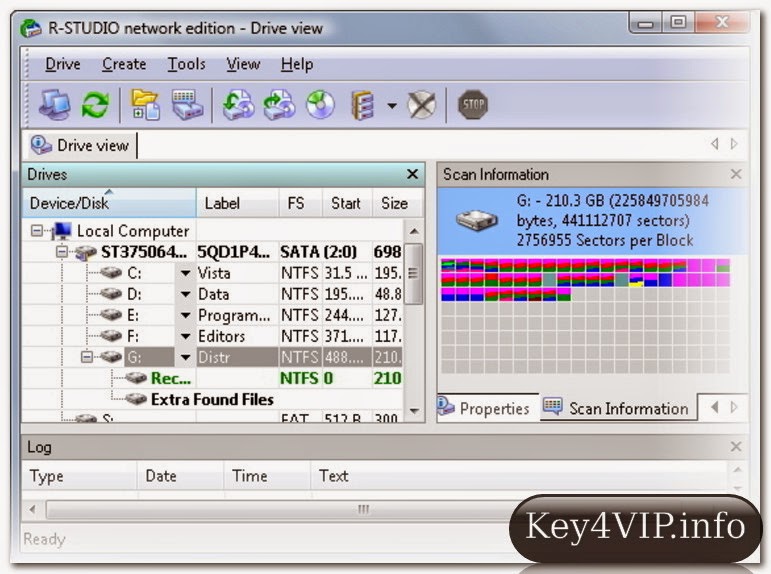Screen dimensions: 771x574
Task: Click the scan information panel tab-scroll left arrow
Action: point(715,407)
